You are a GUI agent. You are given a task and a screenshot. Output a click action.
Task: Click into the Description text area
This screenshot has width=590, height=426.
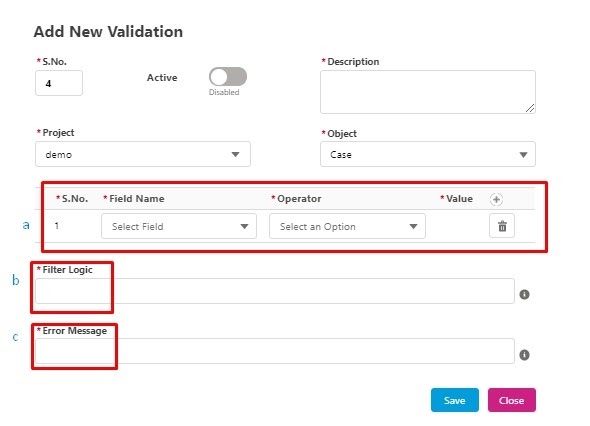pos(428,92)
